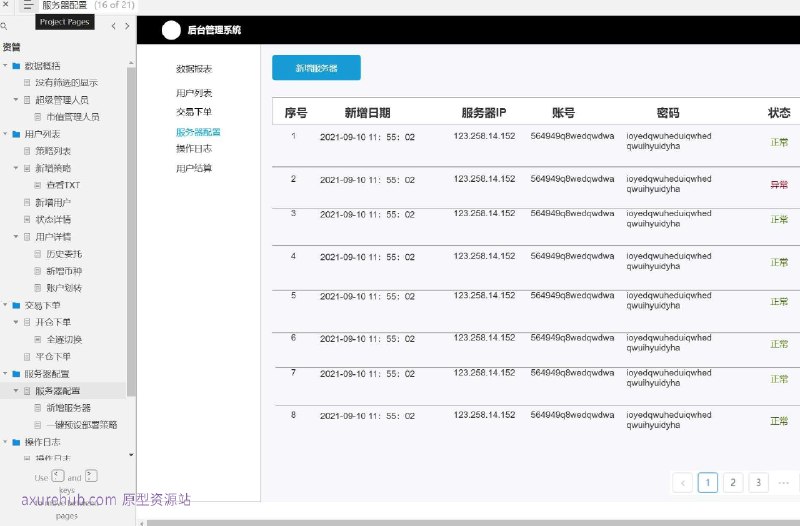Select 超级管理人员 page in tree
Screen dimensions: 800x526
(x=62, y=100)
